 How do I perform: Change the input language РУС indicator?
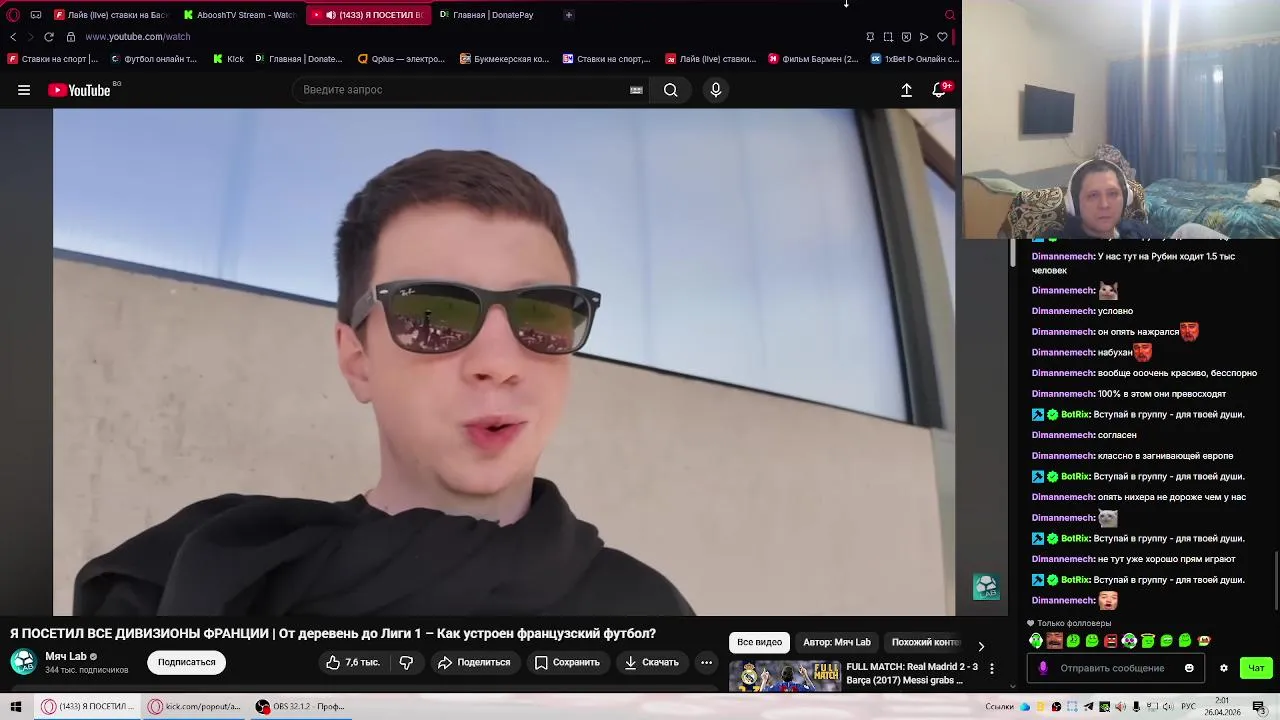pyautogui.click(x=1190, y=707)
